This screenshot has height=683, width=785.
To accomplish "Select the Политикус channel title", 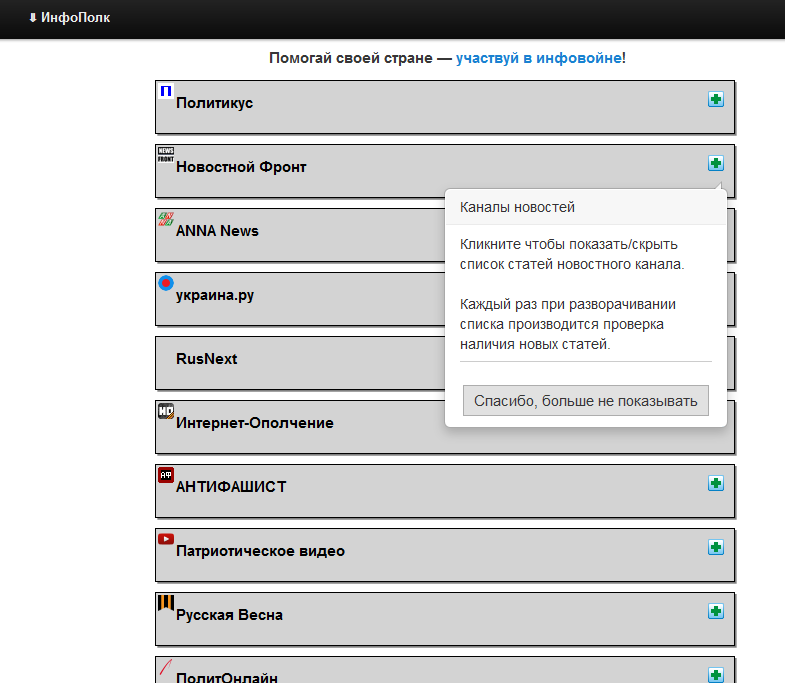I will click(214, 103).
